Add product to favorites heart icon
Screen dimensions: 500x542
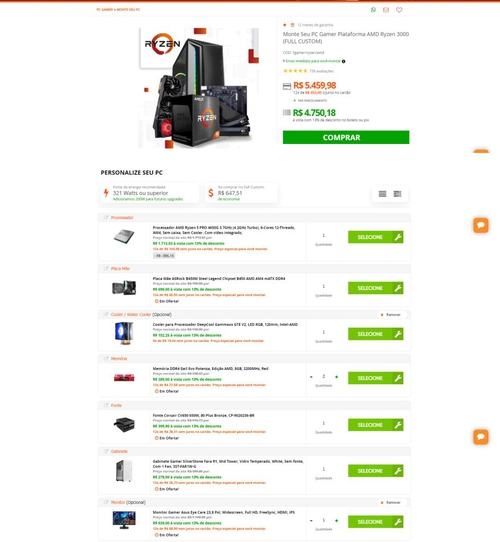(399, 10)
